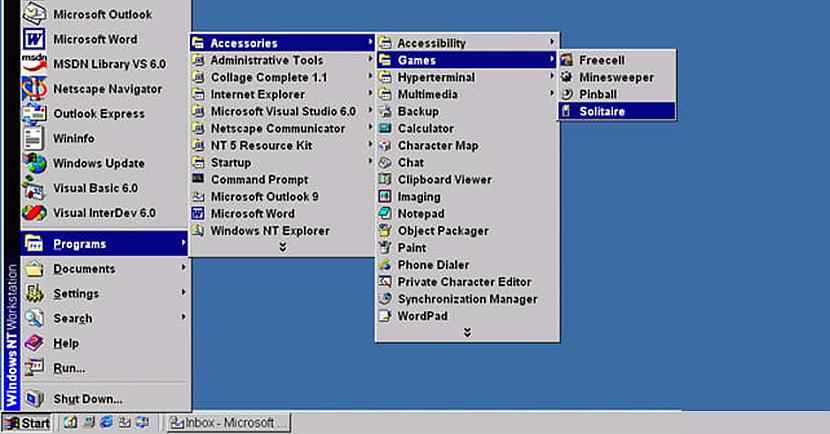The image size is (830, 434).
Task: Click the Outlook quick launch icon on taskbar
Action: pyautogui.click(x=124, y=422)
